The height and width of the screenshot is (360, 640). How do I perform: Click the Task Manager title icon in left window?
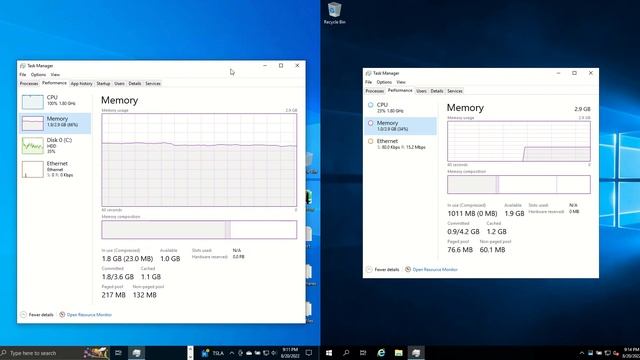pos(22,66)
